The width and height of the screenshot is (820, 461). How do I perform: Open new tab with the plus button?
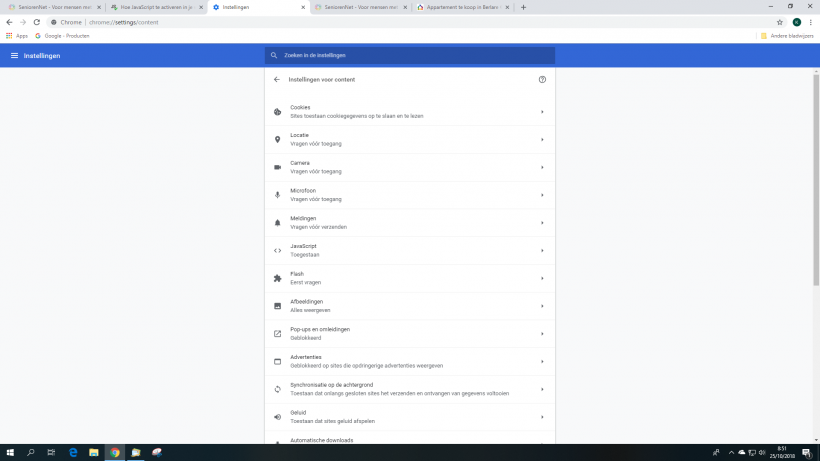coord(523,7)
